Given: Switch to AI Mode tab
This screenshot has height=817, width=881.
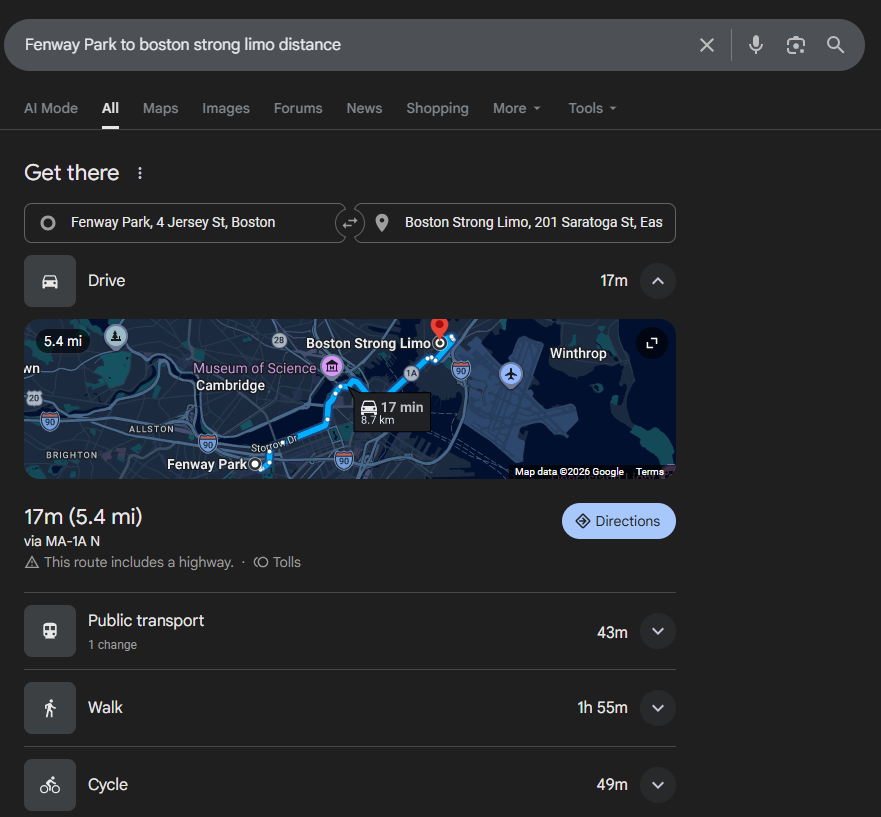Looking at the screenshot, I should 51,108.
